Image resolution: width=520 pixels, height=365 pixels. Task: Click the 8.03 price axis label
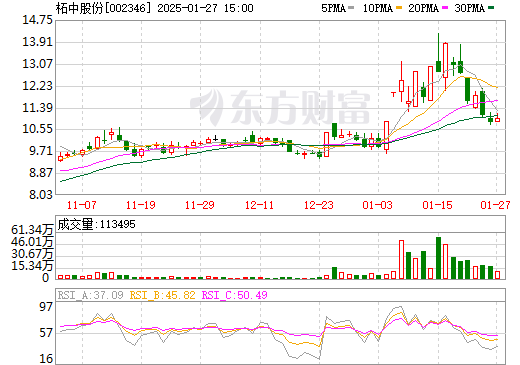(x=41, y=195)
